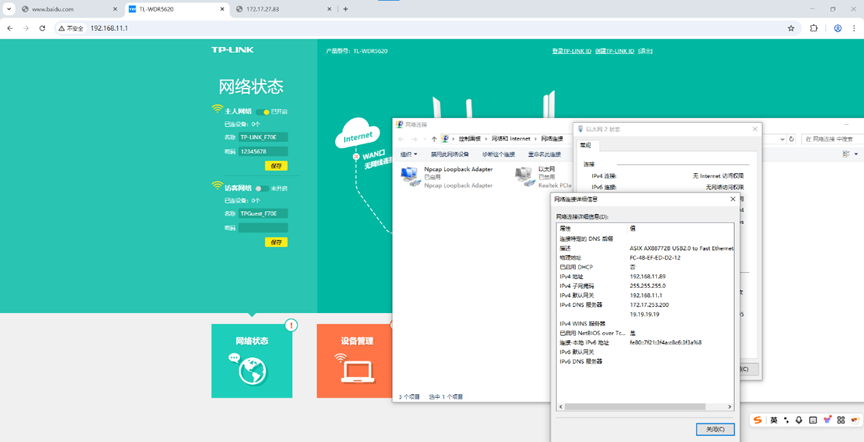Refresh the Network Connections window
The image size is (864, 442).
[x=792, y=139]
